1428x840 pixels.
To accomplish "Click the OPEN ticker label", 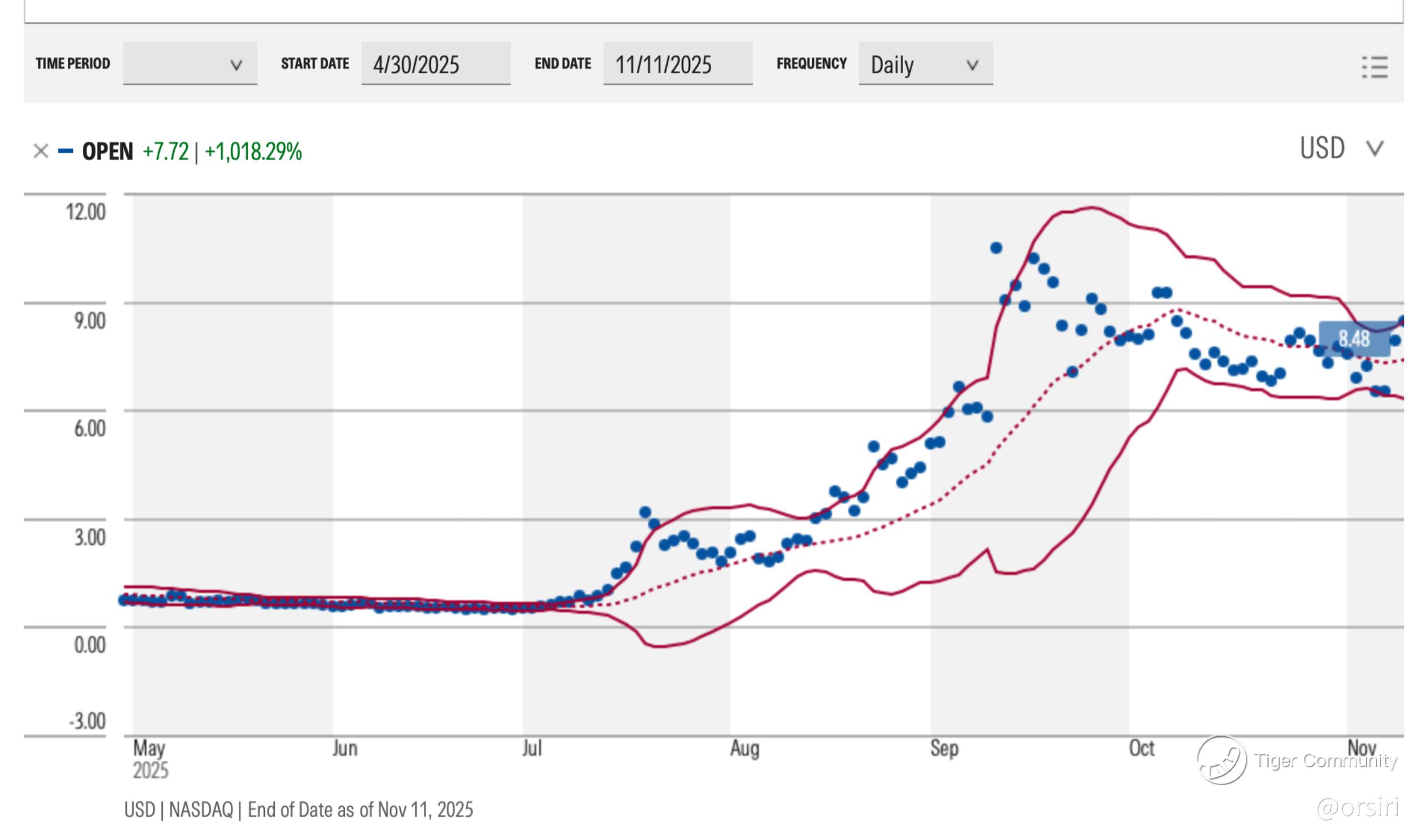I will [107, 152].
